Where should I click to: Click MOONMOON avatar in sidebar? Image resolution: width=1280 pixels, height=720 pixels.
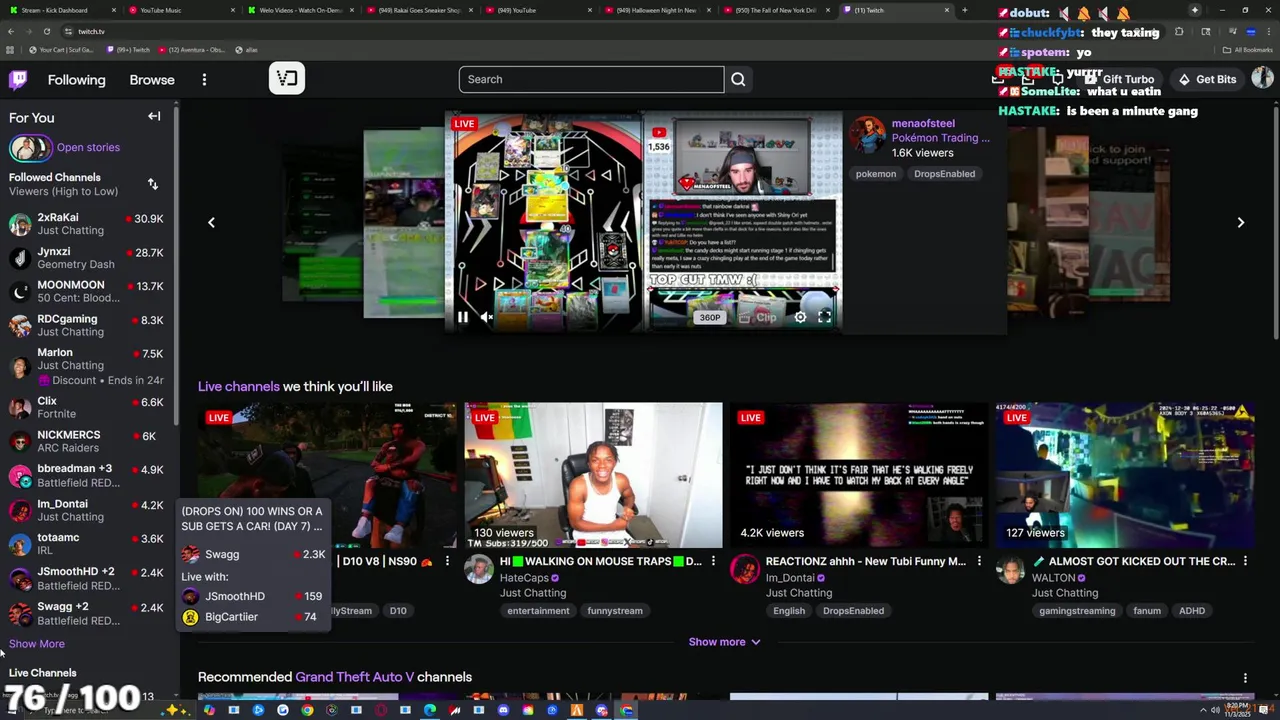pyautogui.click(x=20, y=292)
